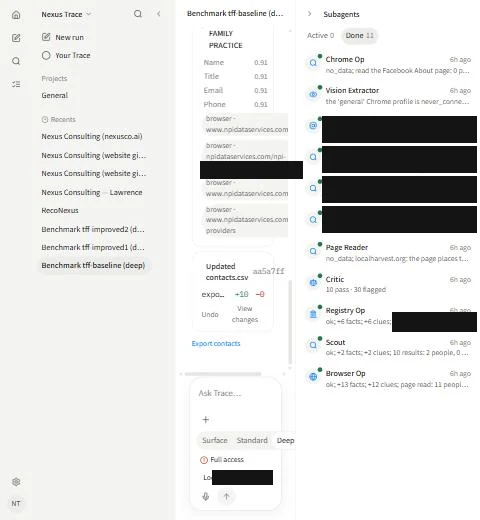Screen dimensions: 480x520
Task: Switch to the Active 0 tab
Action: (x=320, y=35)
